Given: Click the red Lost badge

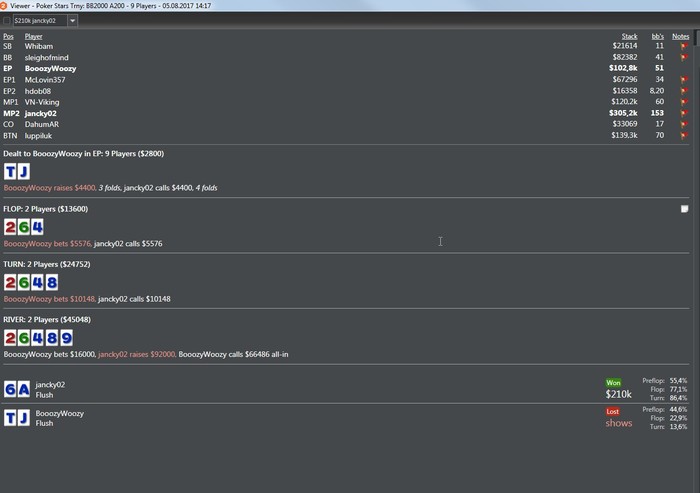Looking at the screenshot, I should pyautogui.click(x=612, y=411).
